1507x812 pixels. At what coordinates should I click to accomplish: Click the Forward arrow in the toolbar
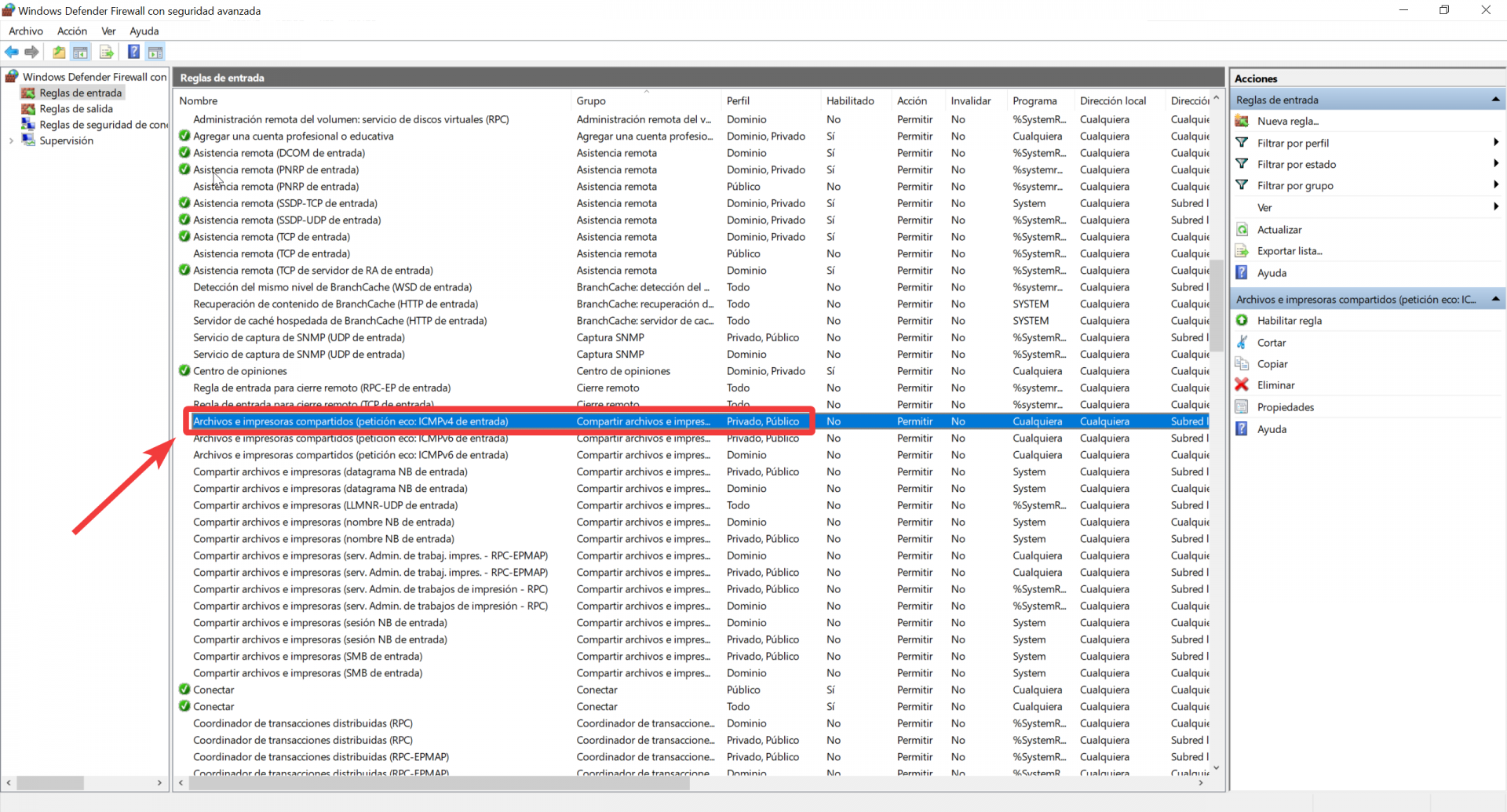(x=31, y=52)
